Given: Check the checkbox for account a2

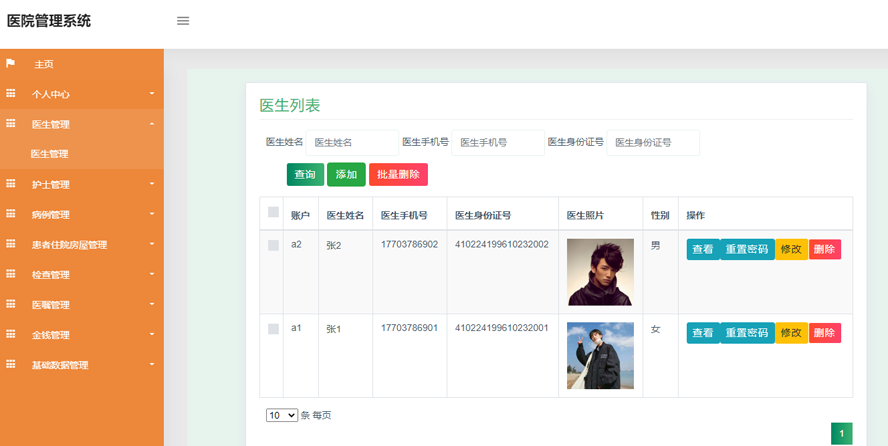Looking at the screenshot, I should pyautogui.click(x=273, y=245).
